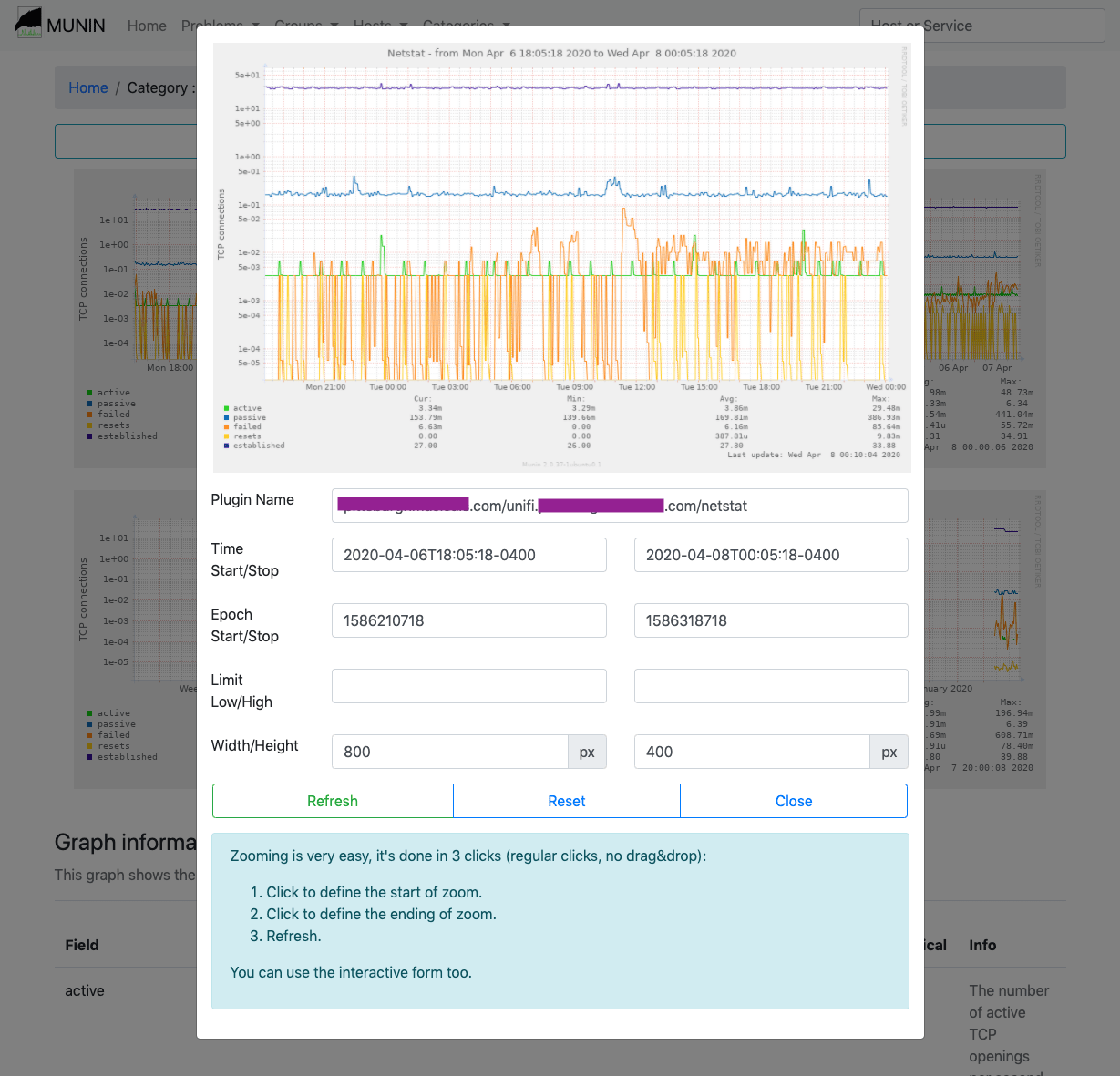Click the Plugin Name text field
Viewport: 1120px width, 1076px height.
click(620, 506)
